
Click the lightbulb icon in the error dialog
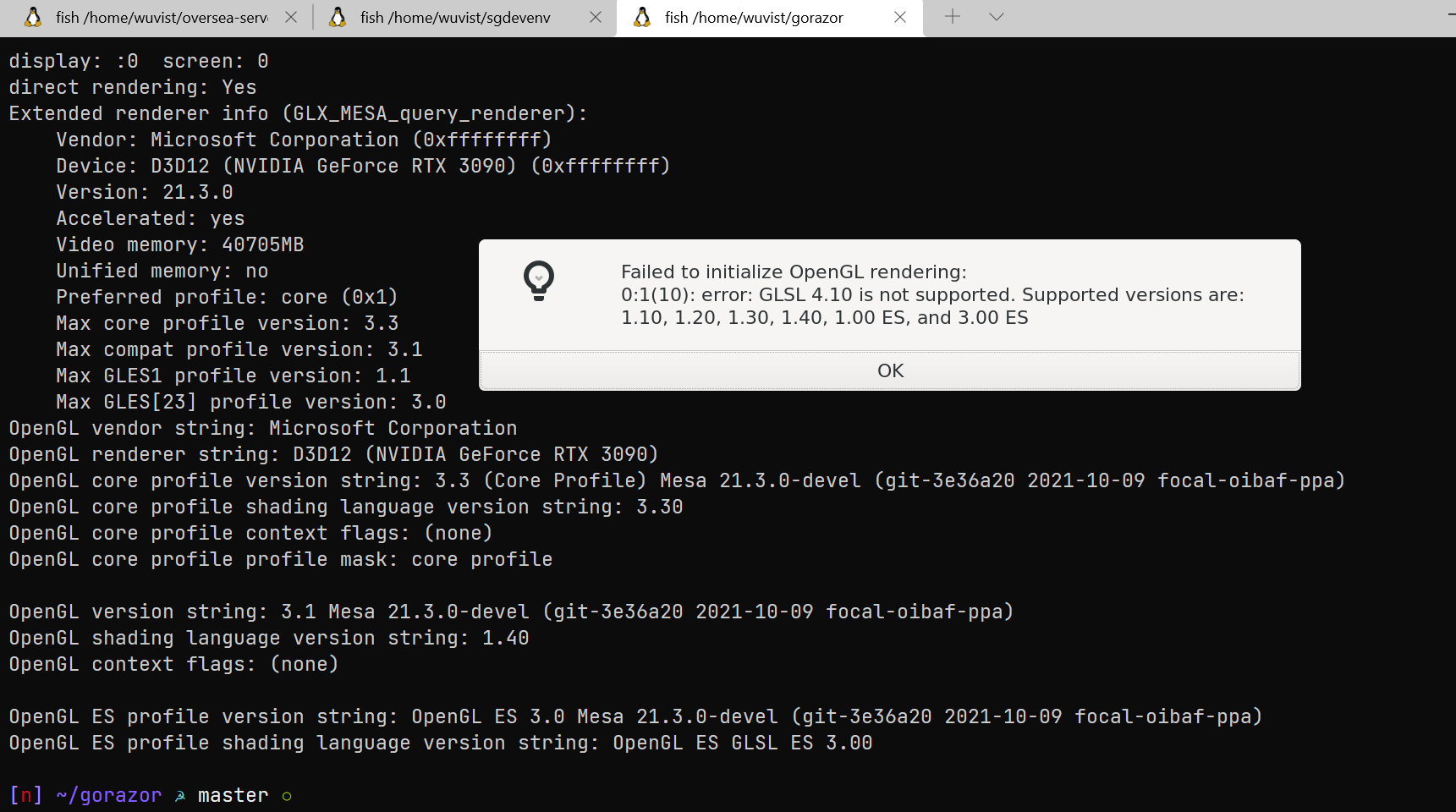click(540, 280)
